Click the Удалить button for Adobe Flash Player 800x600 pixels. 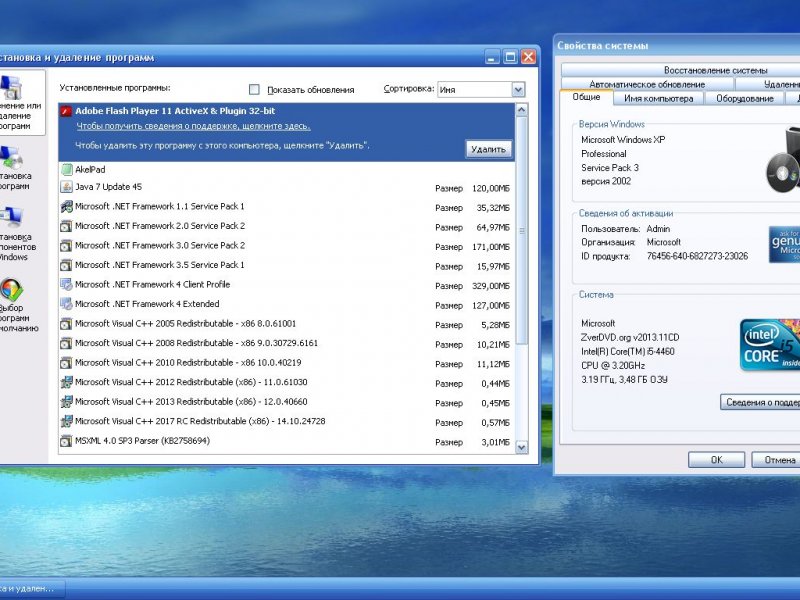pos(488,149)
